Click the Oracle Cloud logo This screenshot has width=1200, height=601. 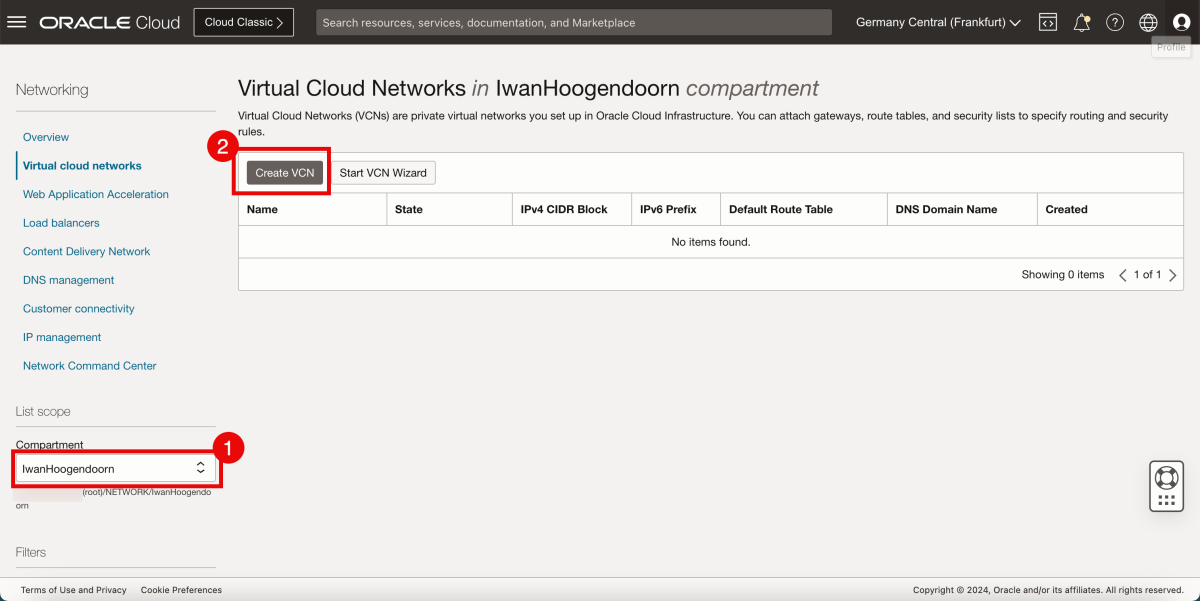[x=112, y=21]
